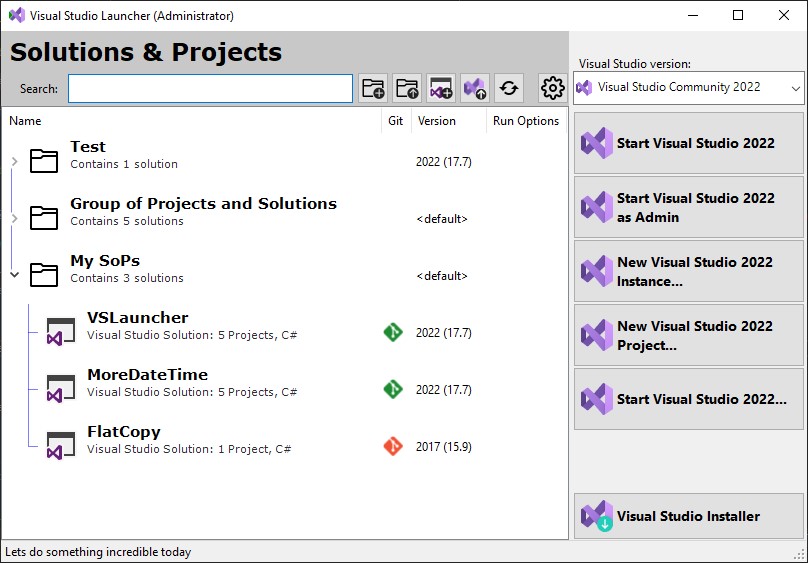808x563 pixels.
Task: Click the New Visual Studio 2022 Instance button
Action: coord(688,271)
